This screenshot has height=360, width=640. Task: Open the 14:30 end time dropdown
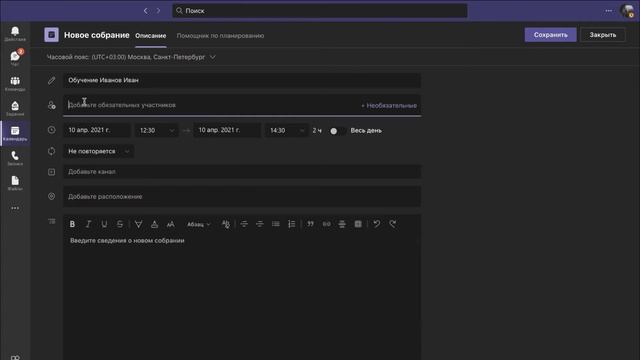(x=287, y=130)
